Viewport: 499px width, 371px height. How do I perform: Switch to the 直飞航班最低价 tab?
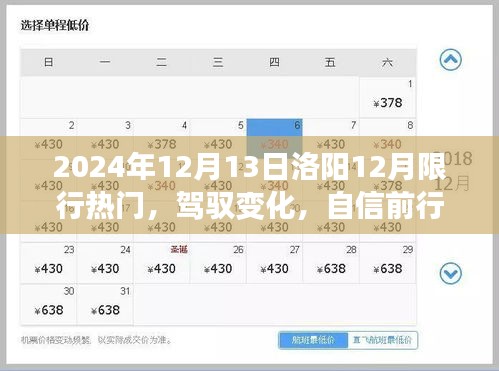click(382, 340)
